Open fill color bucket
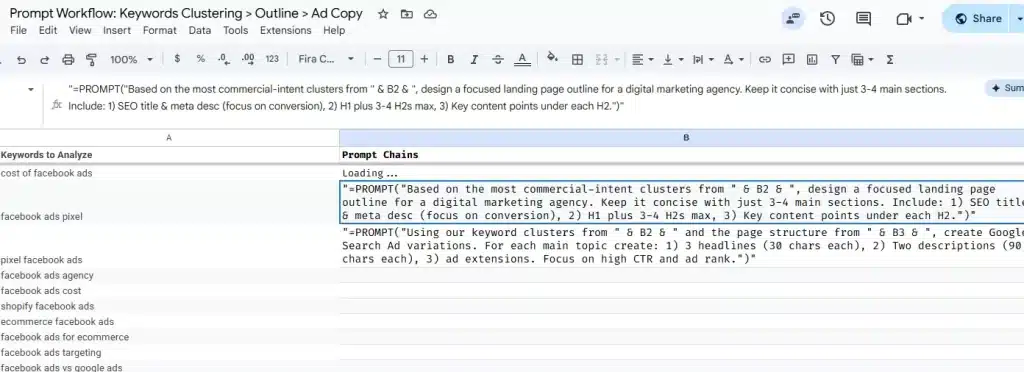This screenshot has width=1024, height=372. coord(552,59)
